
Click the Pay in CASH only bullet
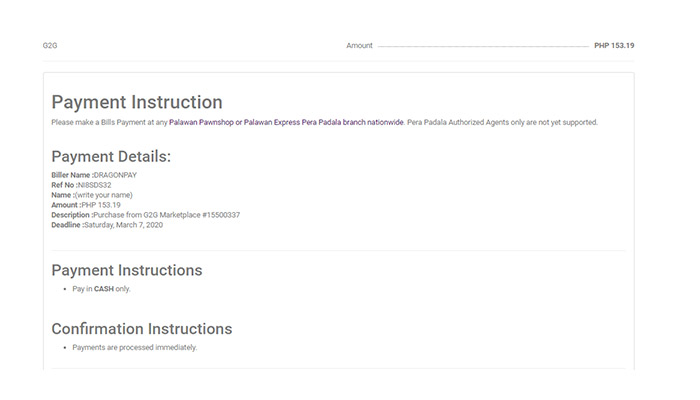[x=101, y=289]
